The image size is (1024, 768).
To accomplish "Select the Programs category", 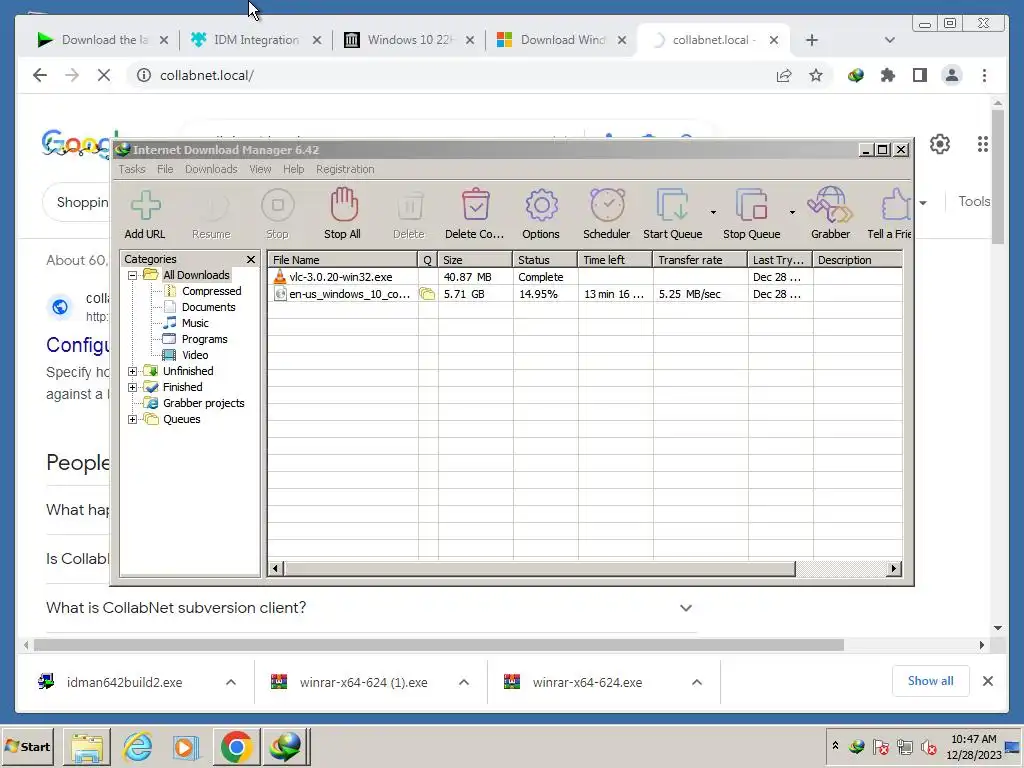I will [x=204, y=340].
